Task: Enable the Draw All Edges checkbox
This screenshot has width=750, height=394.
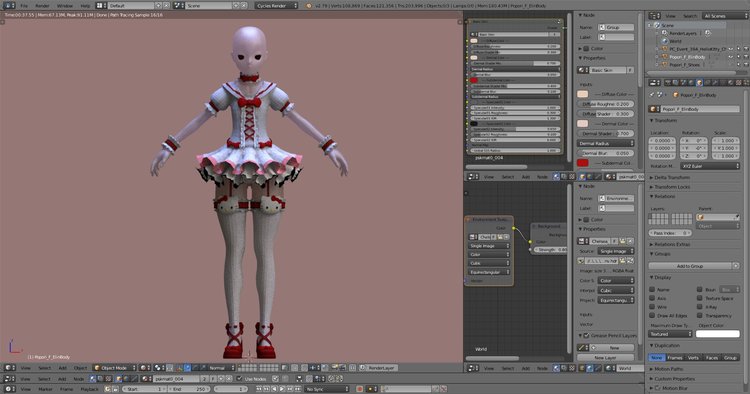Action: click(x=652, y=316)
